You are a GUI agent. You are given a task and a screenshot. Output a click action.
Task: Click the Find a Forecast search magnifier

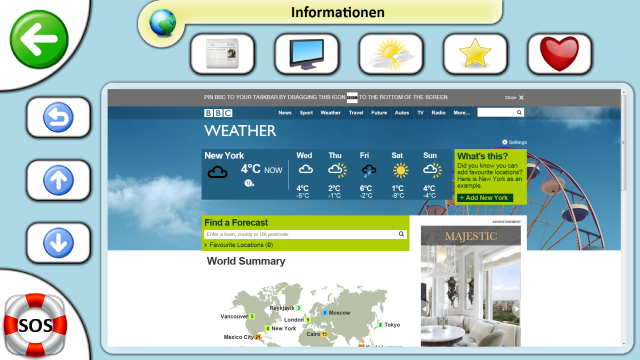401,234
